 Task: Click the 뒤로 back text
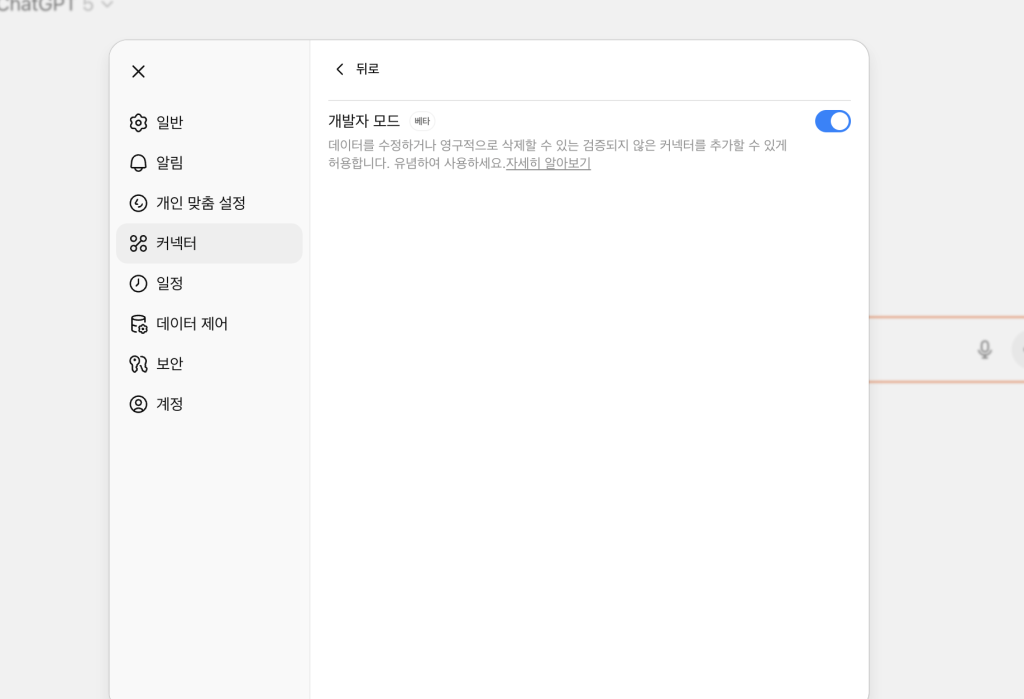coord(368,69)
